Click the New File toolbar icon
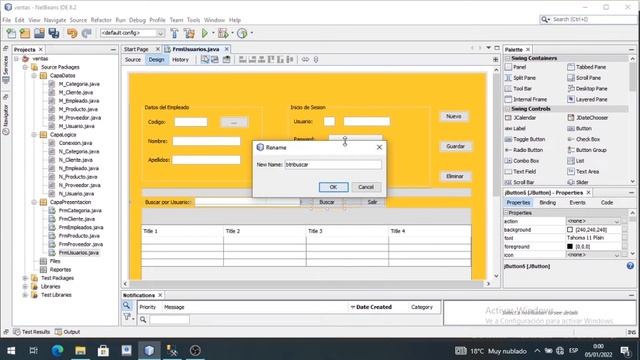 tap(11, 33)
